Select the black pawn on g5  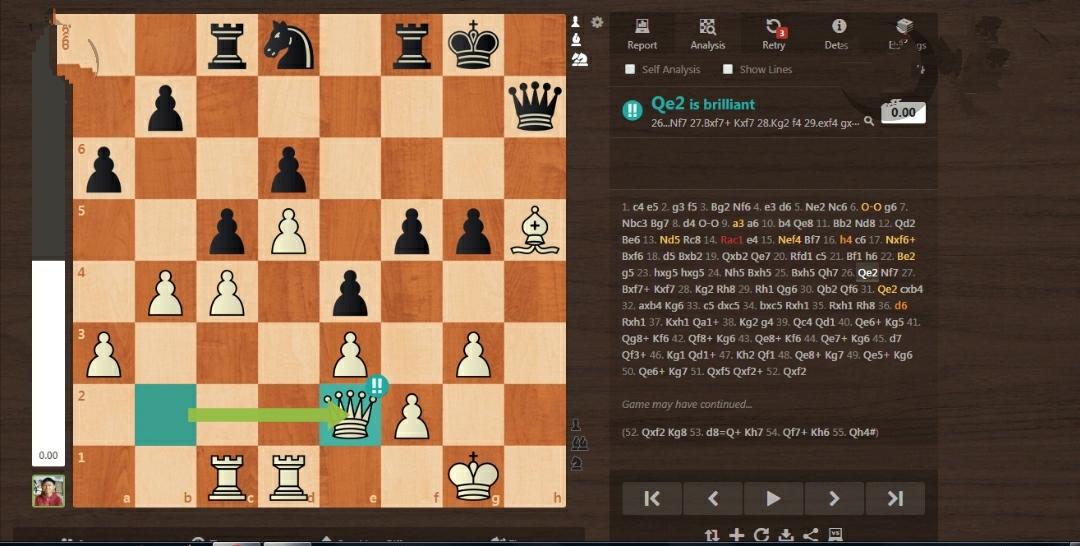coord(473,230)
